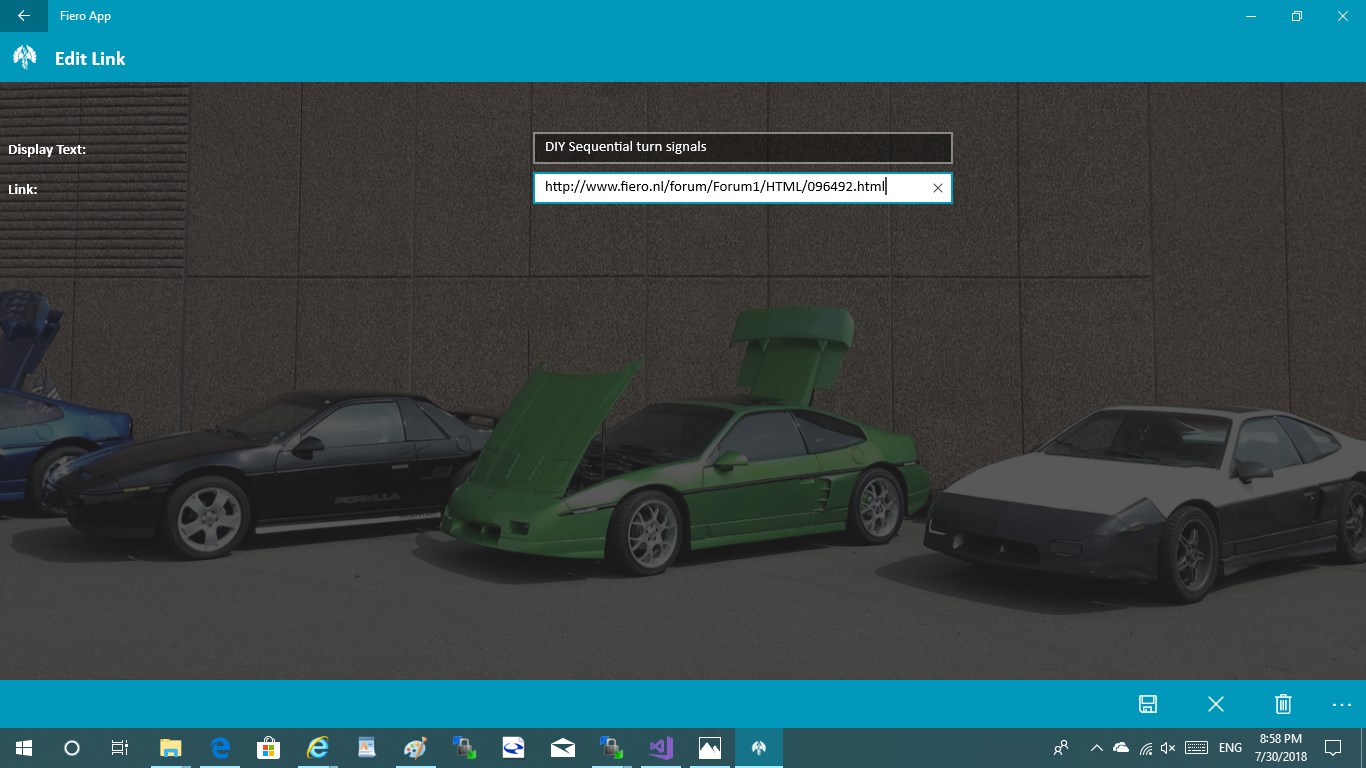Viewport: 1366px width, 768px height.
Task: Open Paint from the taskbar
Action: point(416,748)
